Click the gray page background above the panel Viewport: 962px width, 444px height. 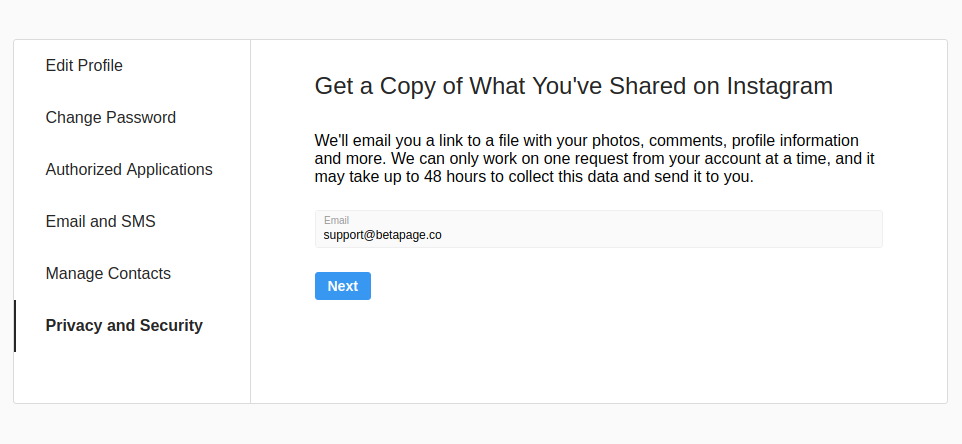point(480,18)
